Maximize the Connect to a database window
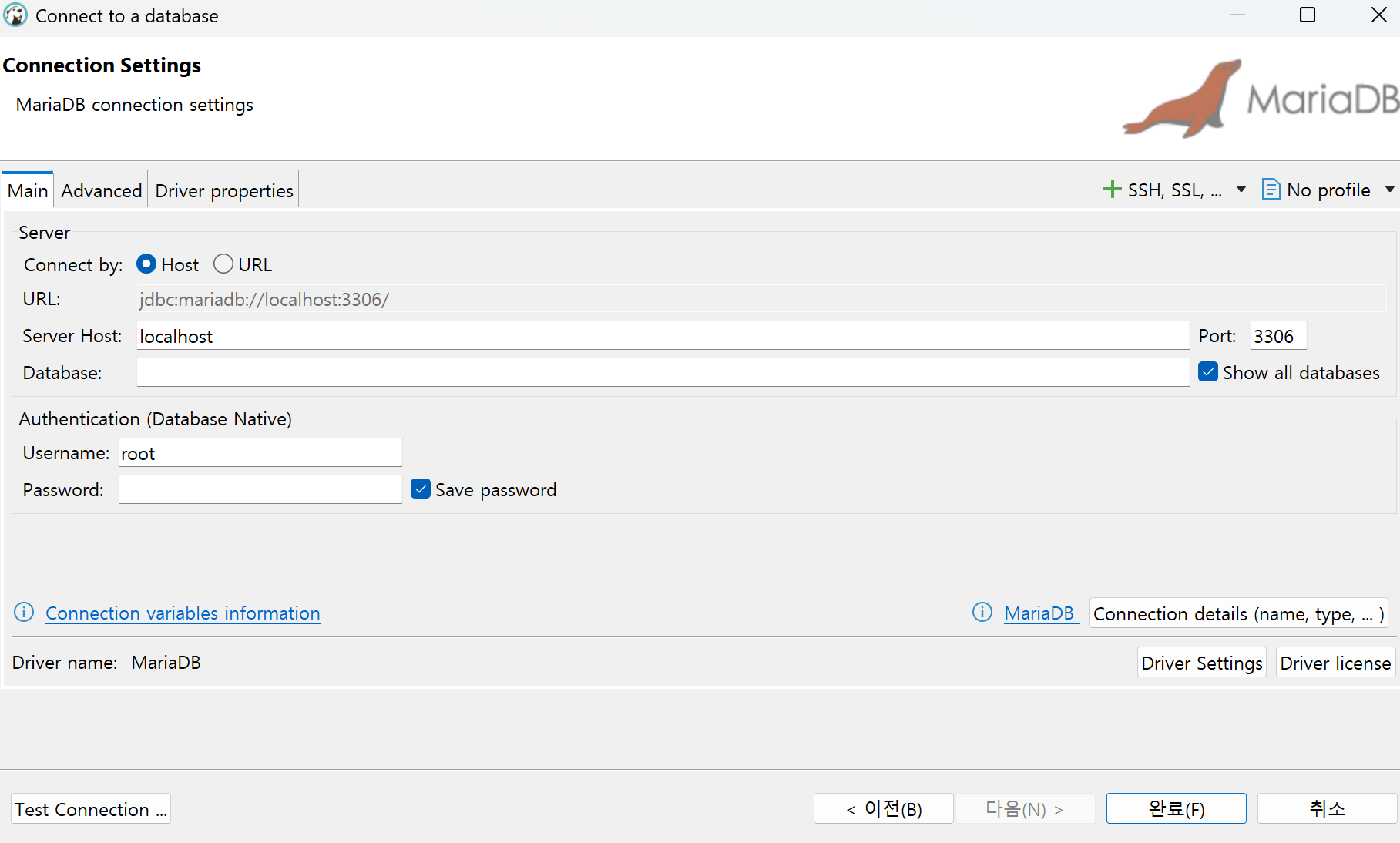Image resolution: width=1400 pixels, height=843 pixels. pyautogui.click(x=1308, y=15)
